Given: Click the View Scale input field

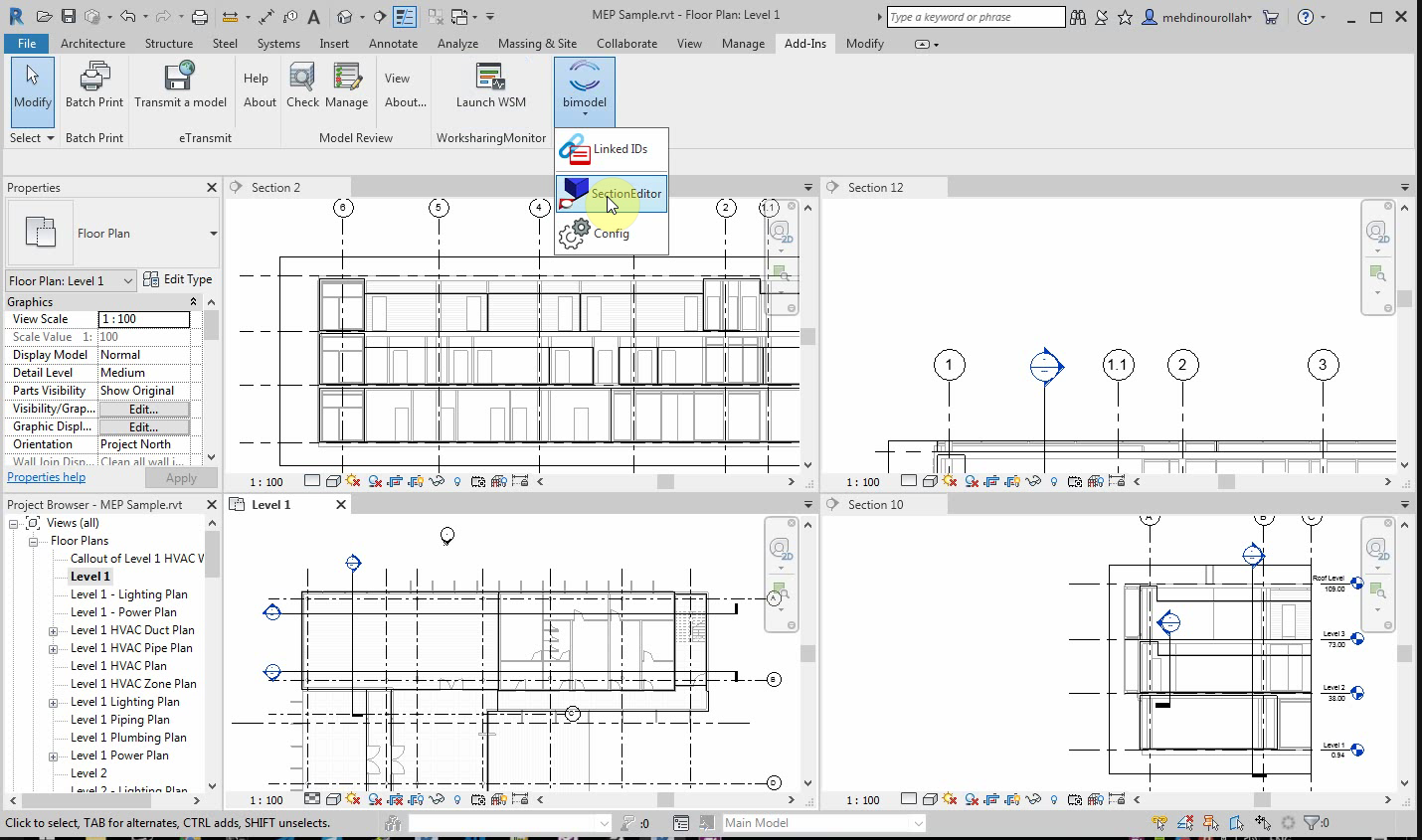Looking at the screenshot, I should coord(144,319).
